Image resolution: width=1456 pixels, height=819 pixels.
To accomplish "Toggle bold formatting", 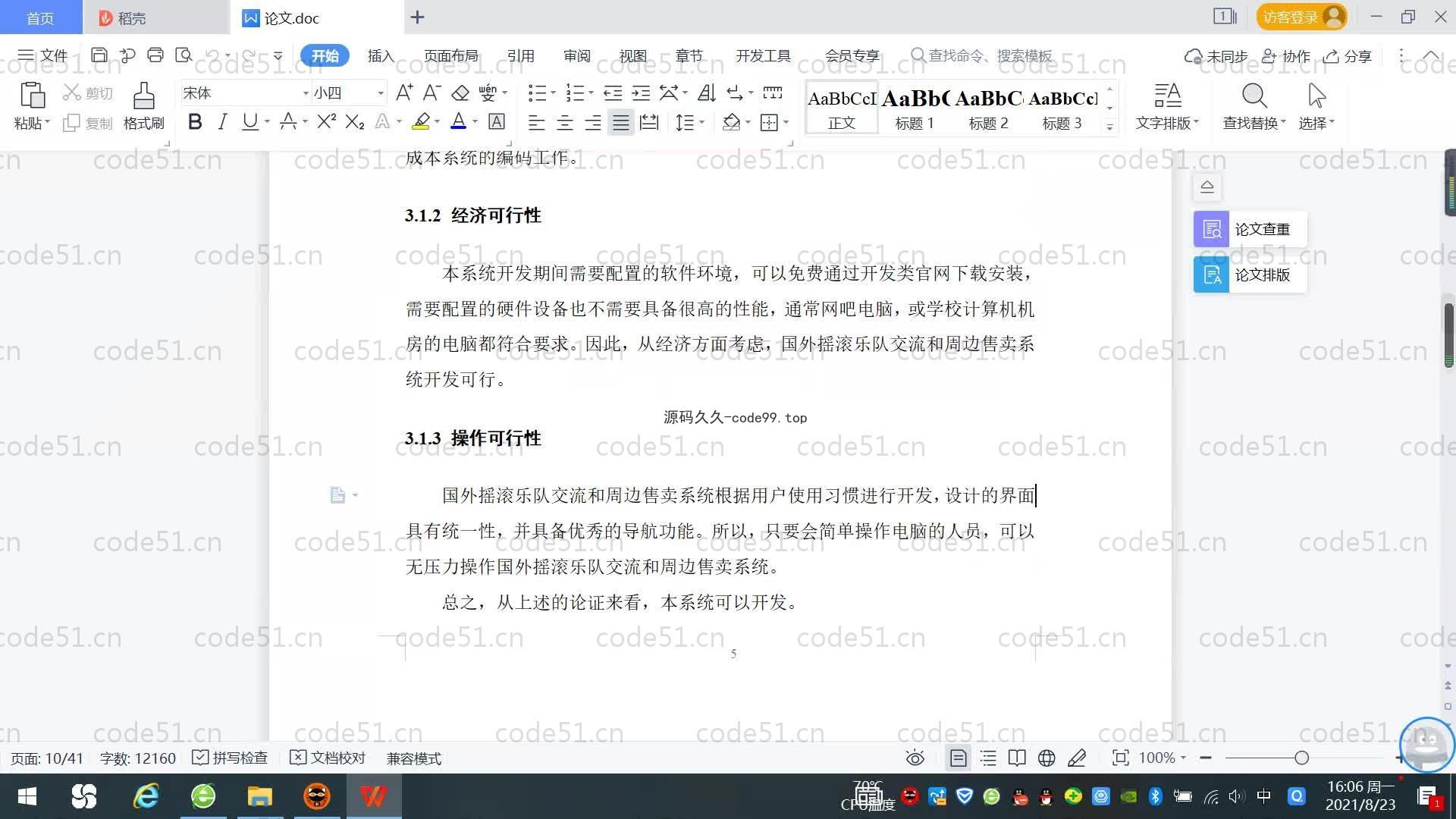I will [195, 122].
